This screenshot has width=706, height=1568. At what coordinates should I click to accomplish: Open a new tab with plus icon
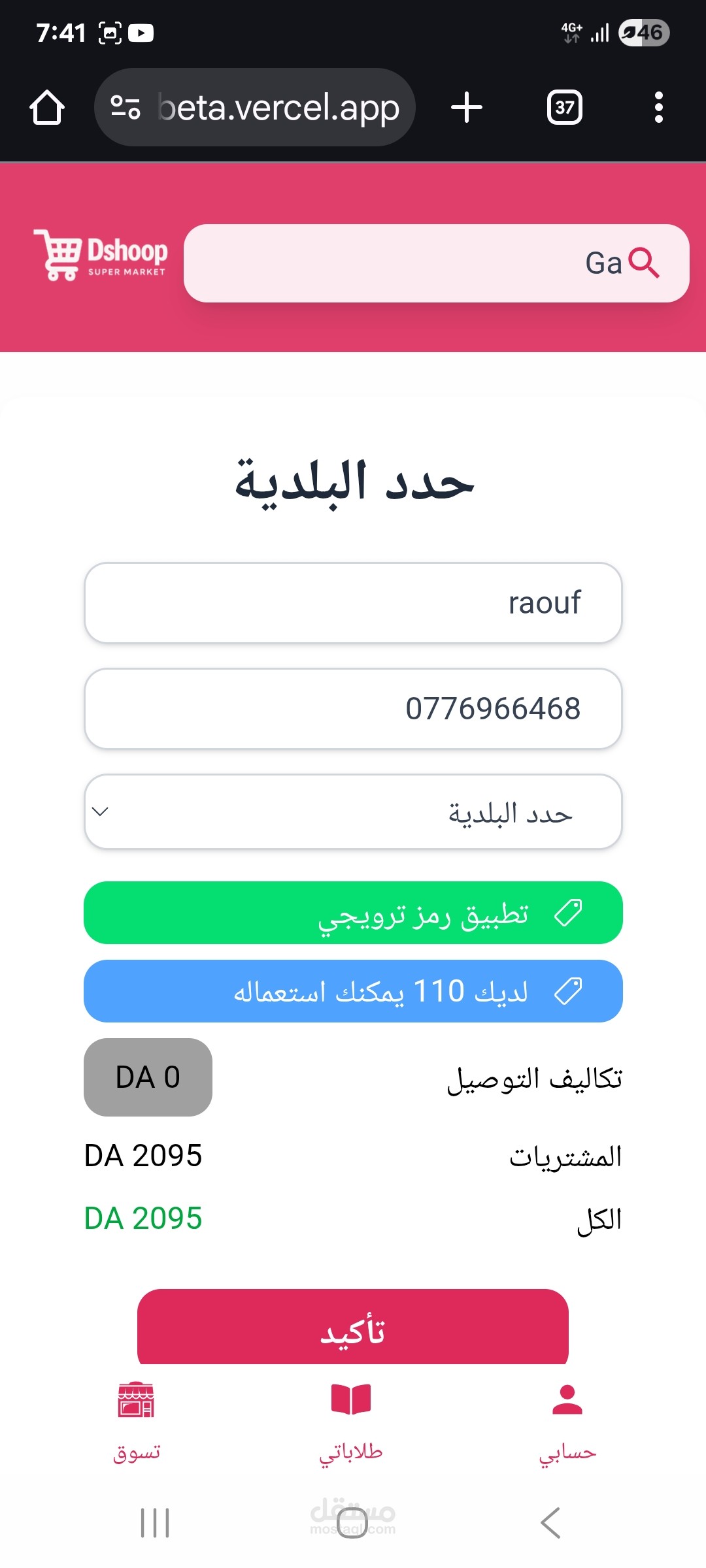click(x=467, y=107)
